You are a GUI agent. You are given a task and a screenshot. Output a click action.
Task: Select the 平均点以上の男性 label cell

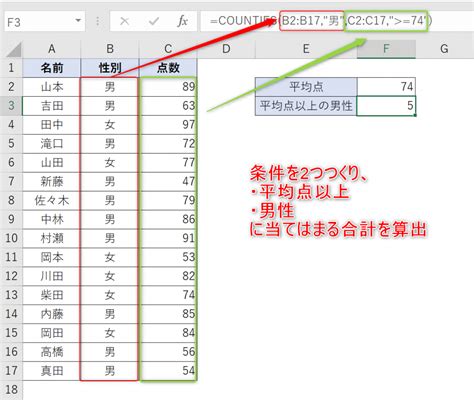click(x=306, y=106)
